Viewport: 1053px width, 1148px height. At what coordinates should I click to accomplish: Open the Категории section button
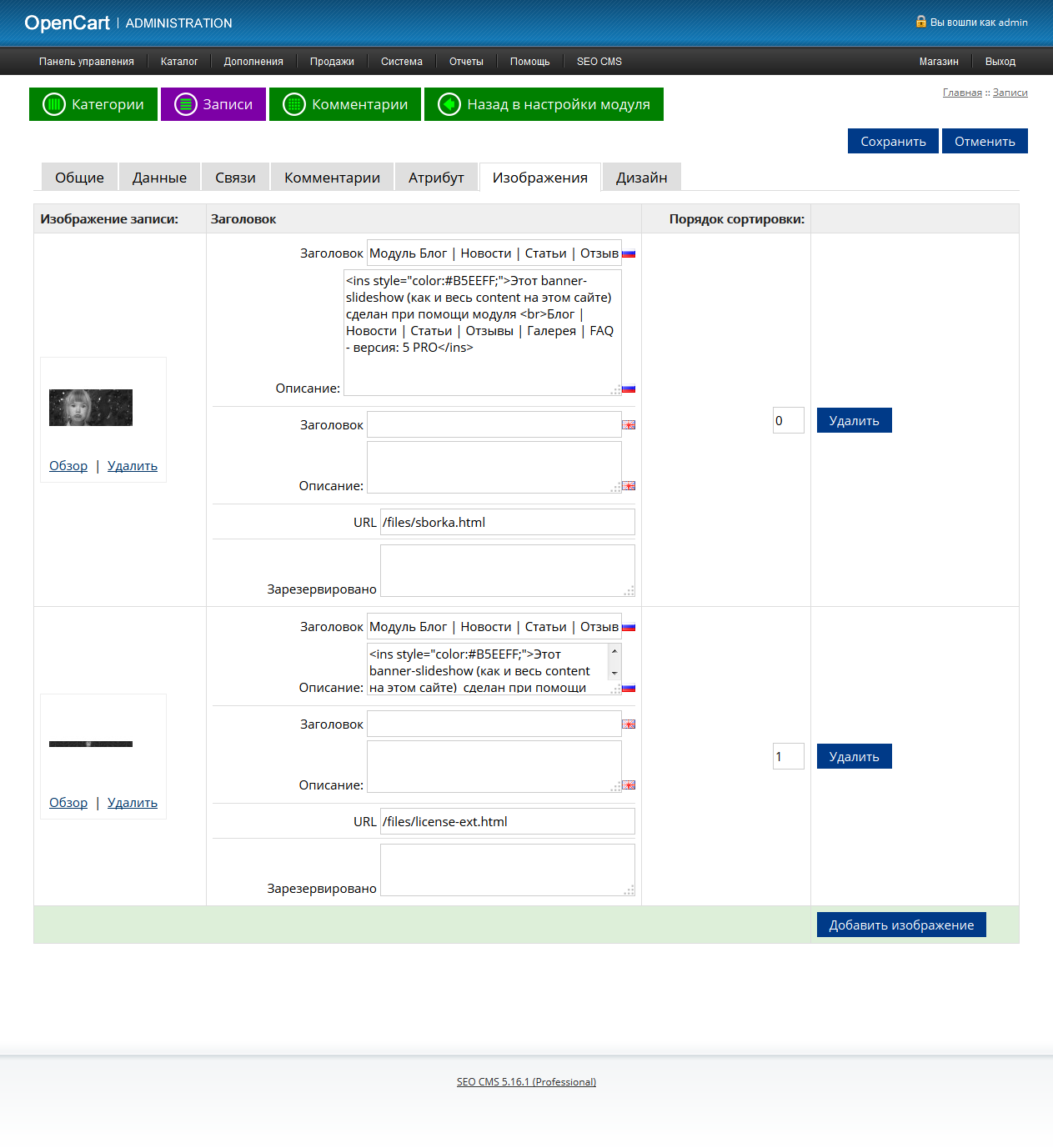pyautogui.click(x=93, y=104)
